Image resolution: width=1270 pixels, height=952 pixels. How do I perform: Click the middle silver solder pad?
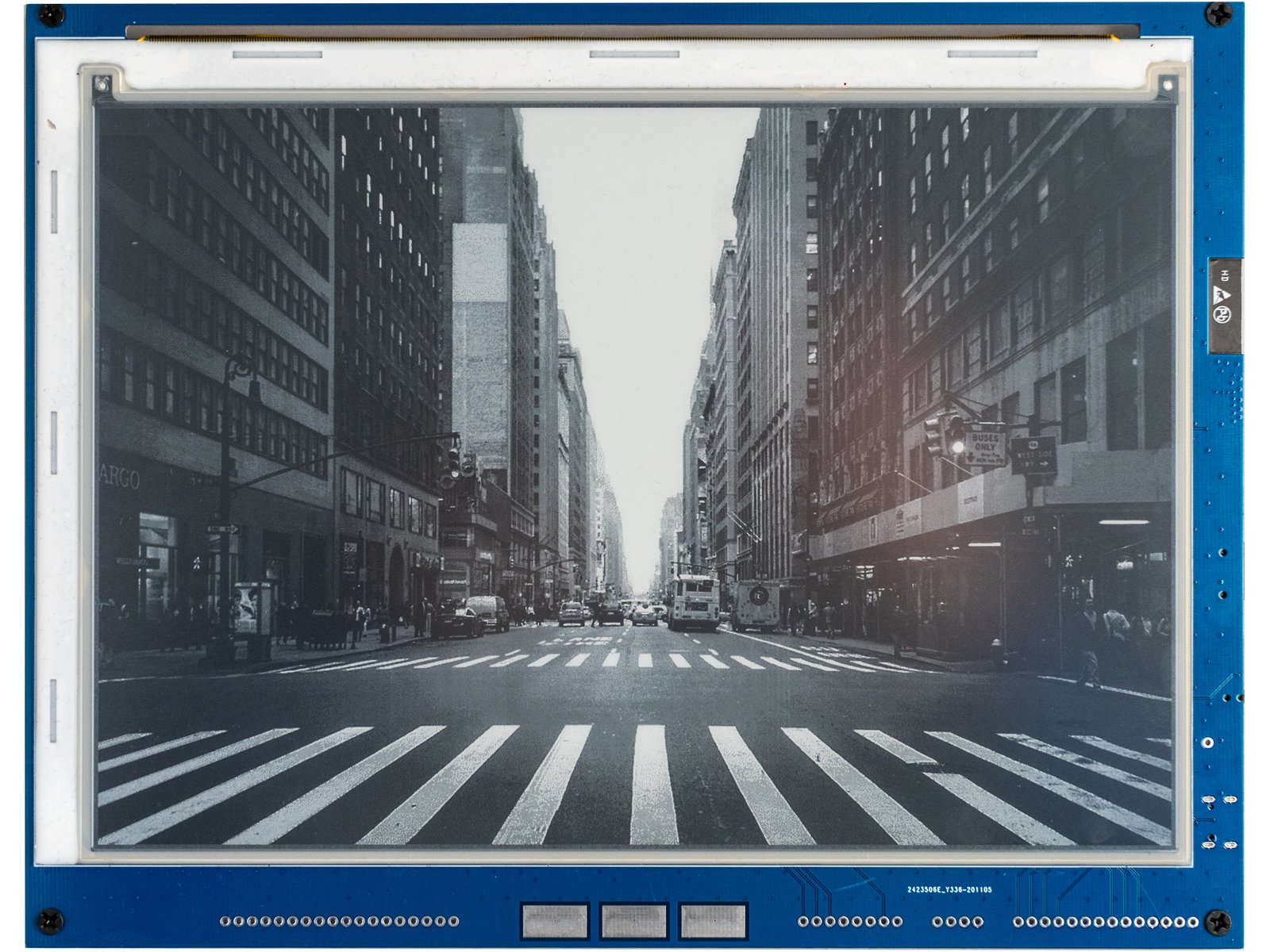coord(633,921)
